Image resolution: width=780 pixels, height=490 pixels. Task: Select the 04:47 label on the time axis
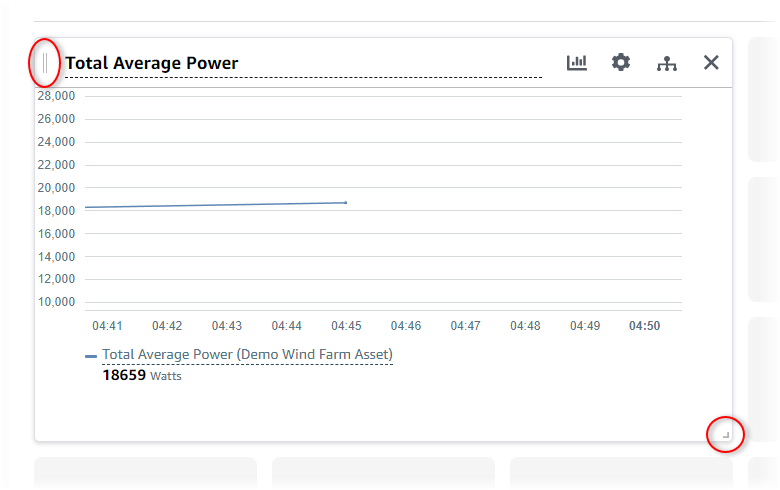coord(465,326)
